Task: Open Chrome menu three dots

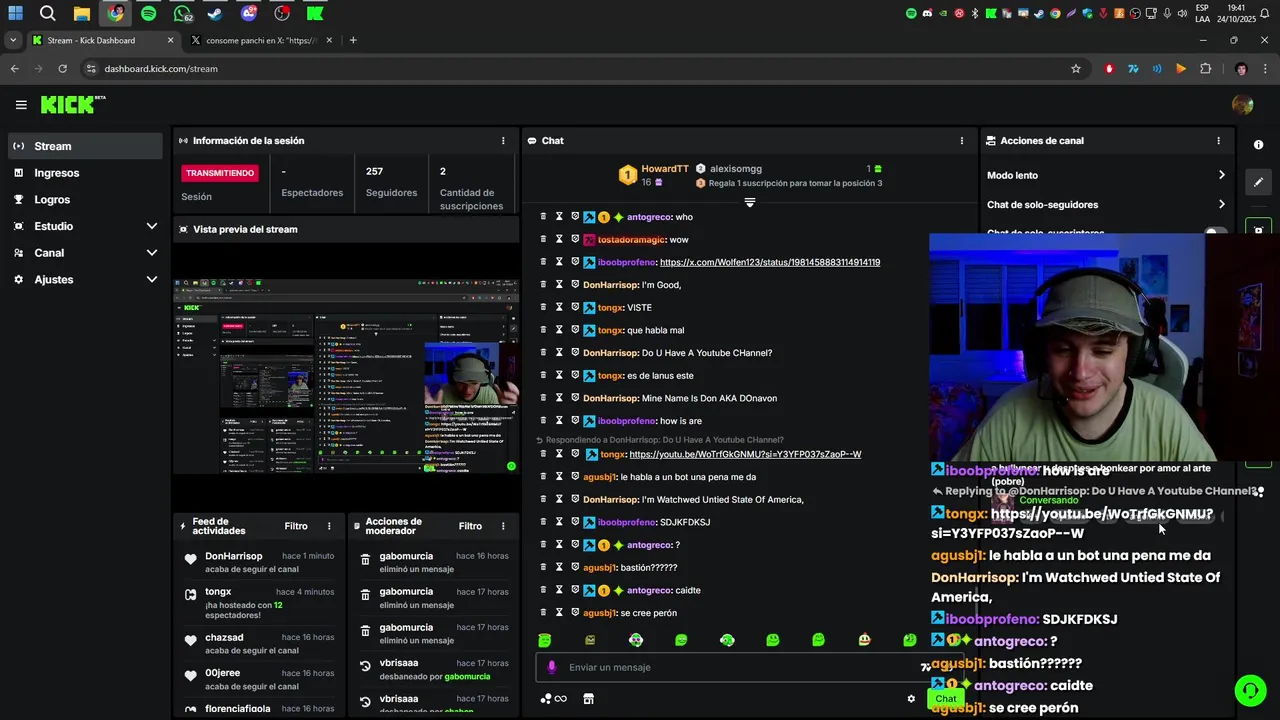Action: [x=1265, y=69]
